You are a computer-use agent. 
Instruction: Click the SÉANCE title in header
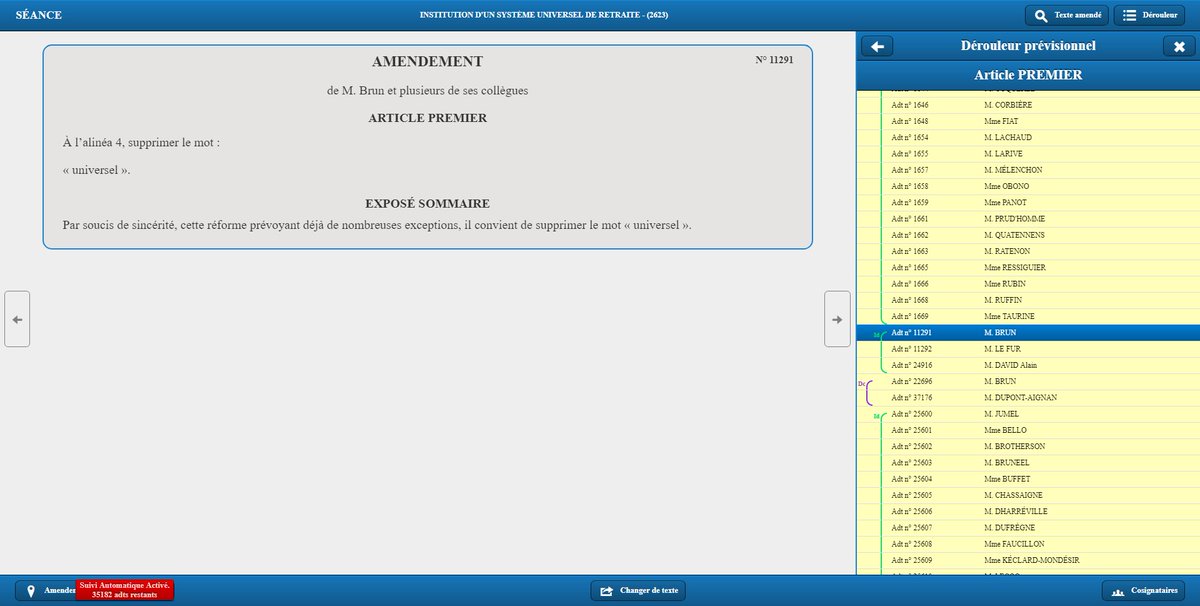39,15
